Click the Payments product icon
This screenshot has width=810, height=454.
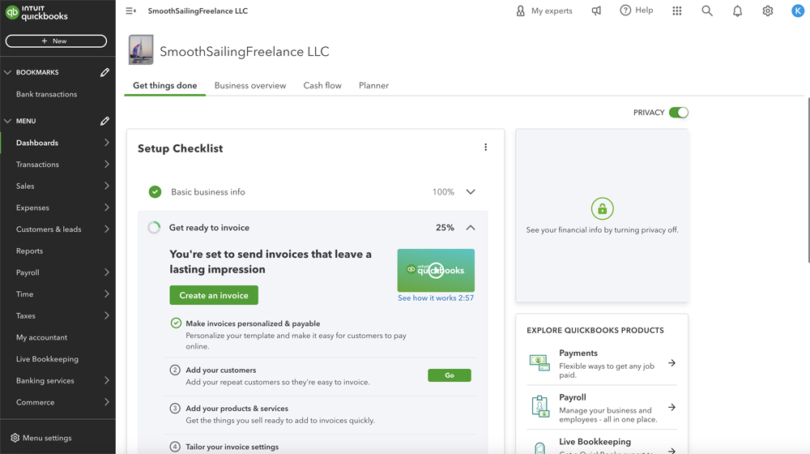pos(539,363)
